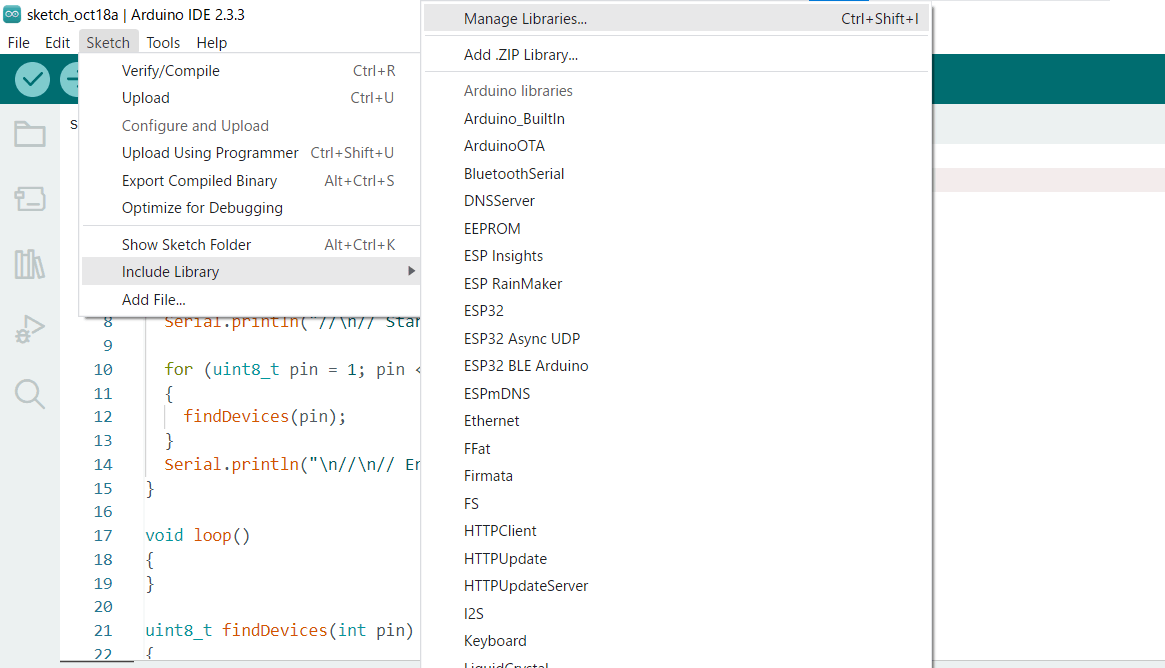
Task: Click line number 17 in gutter
Action: click(x=103, y=535)
